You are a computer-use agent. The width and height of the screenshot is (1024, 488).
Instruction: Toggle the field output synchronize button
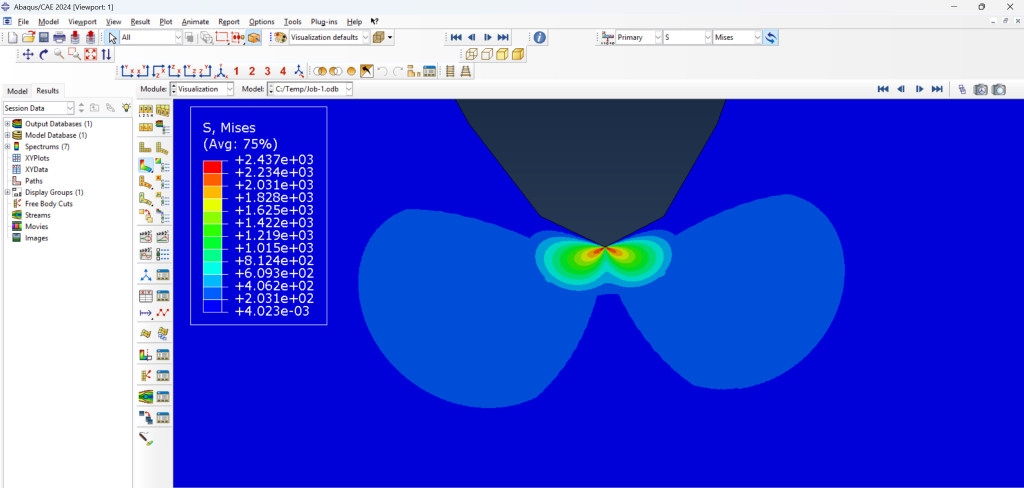pyautogui.click(x=772, y=37)
